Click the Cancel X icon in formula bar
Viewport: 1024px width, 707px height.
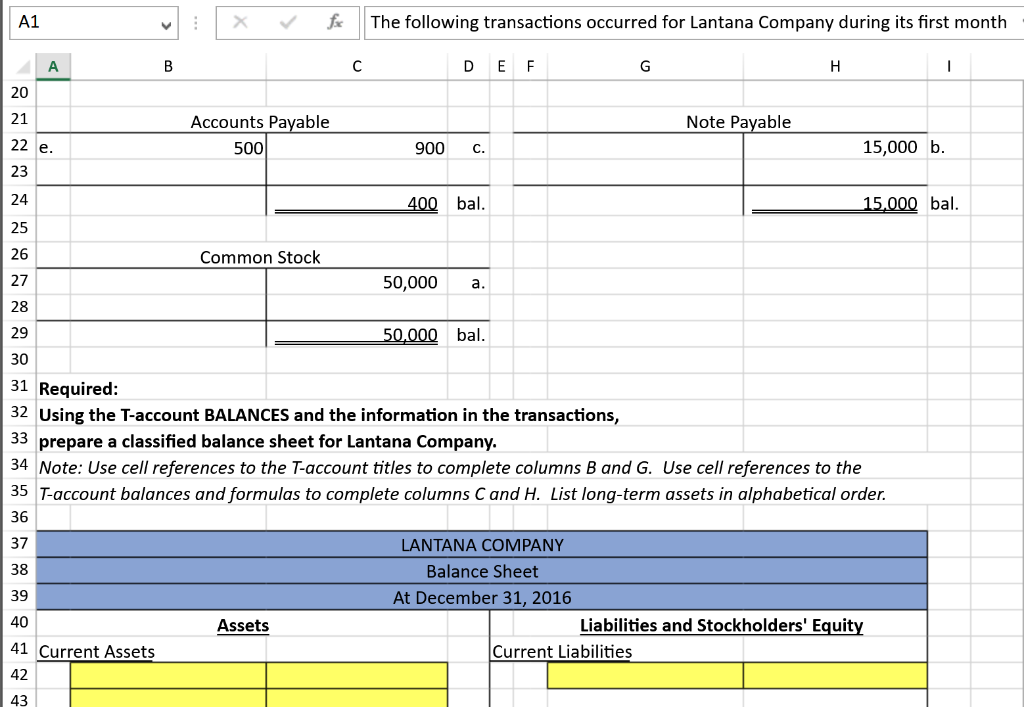(x=240, y=22)
